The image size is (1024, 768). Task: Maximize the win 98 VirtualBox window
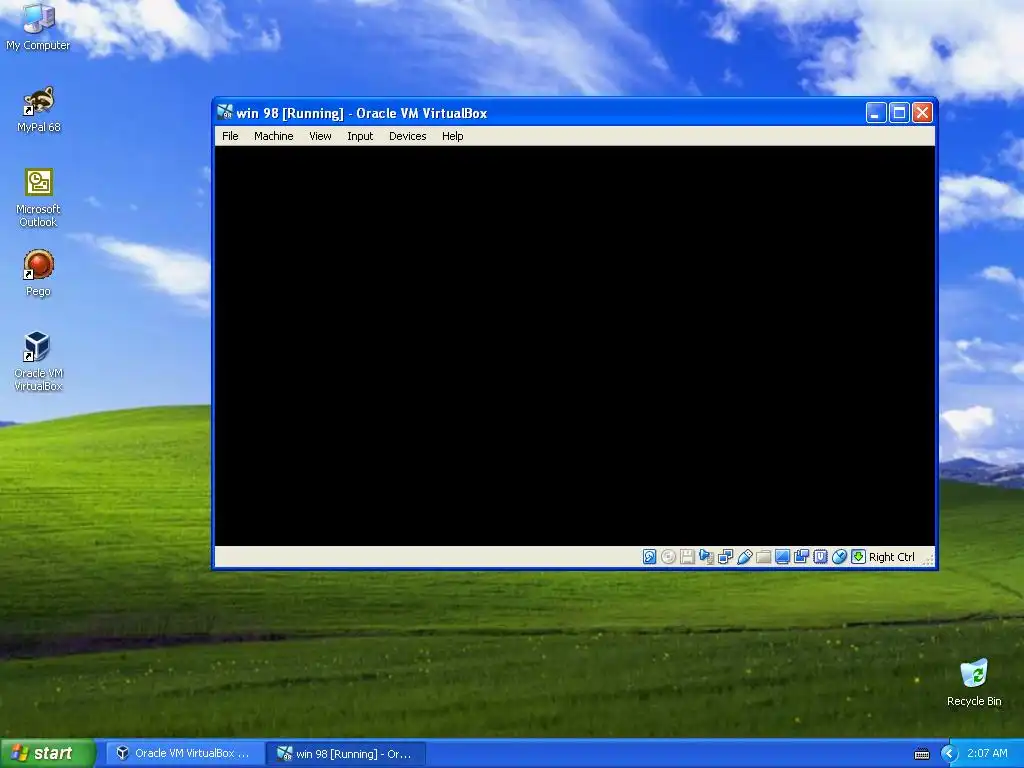tap(899, 113)
